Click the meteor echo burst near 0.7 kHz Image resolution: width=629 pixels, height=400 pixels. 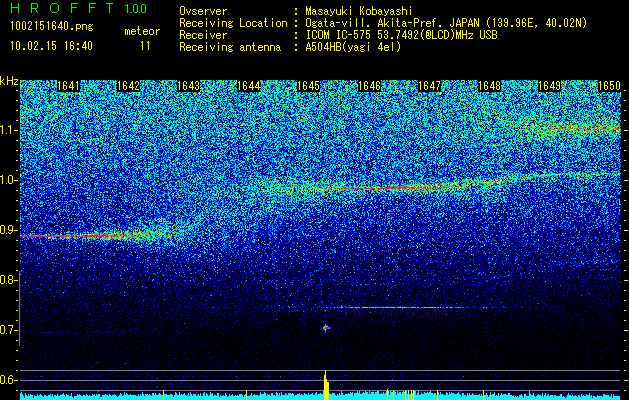tap(326, 328)
